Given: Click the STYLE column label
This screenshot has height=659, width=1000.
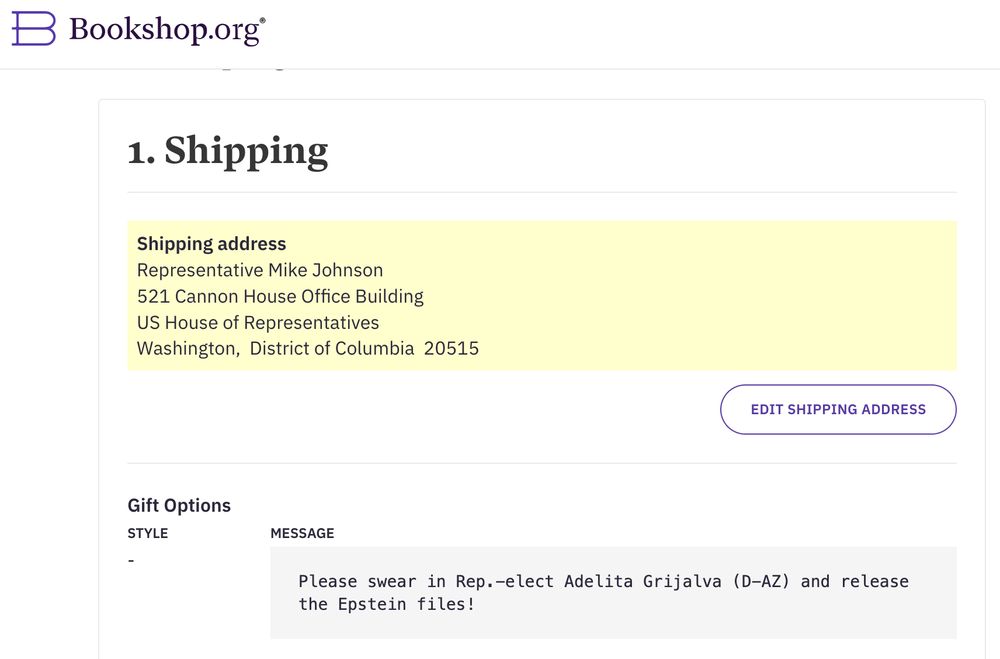Looking at the screenshot, I should coord(148,533).
